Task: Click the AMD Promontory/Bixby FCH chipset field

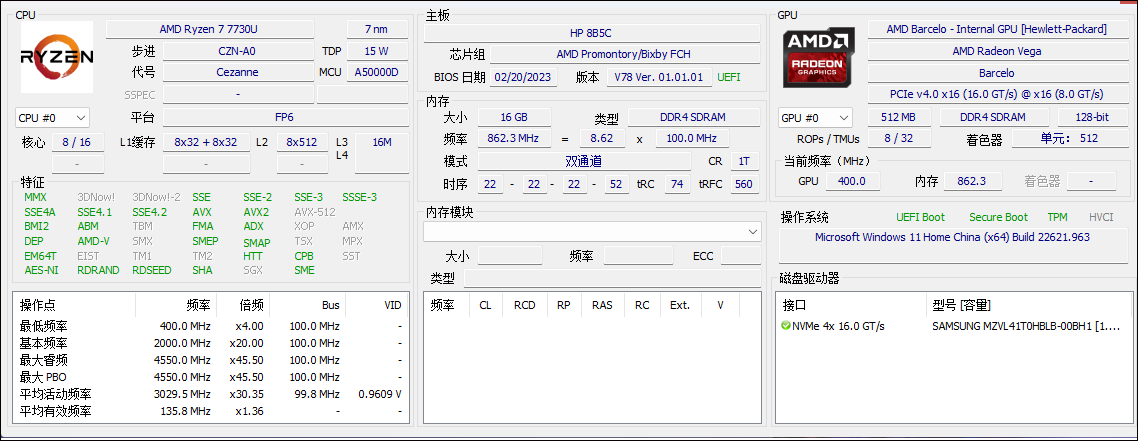Action: click(623, 54)
